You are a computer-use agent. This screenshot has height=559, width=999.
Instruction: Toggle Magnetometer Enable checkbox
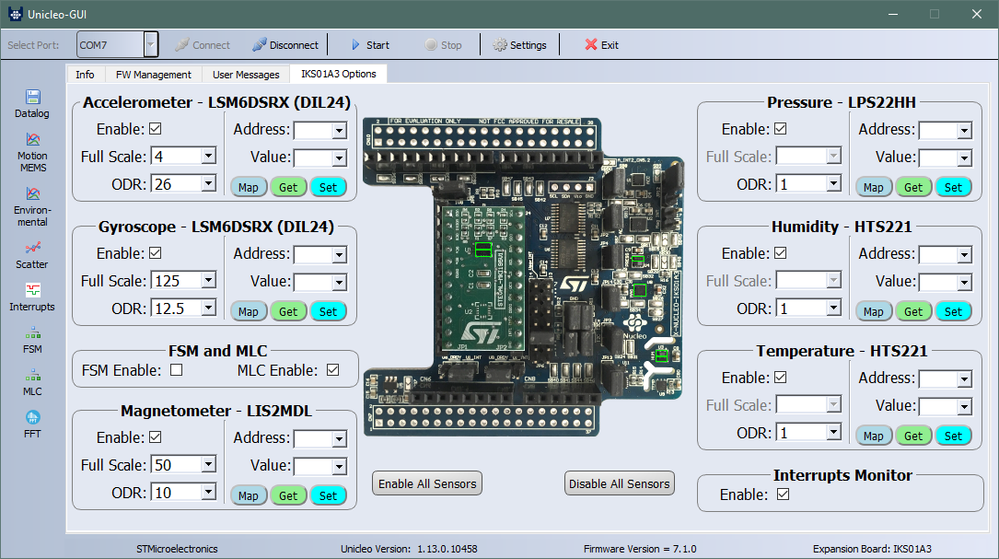(155, 437)
